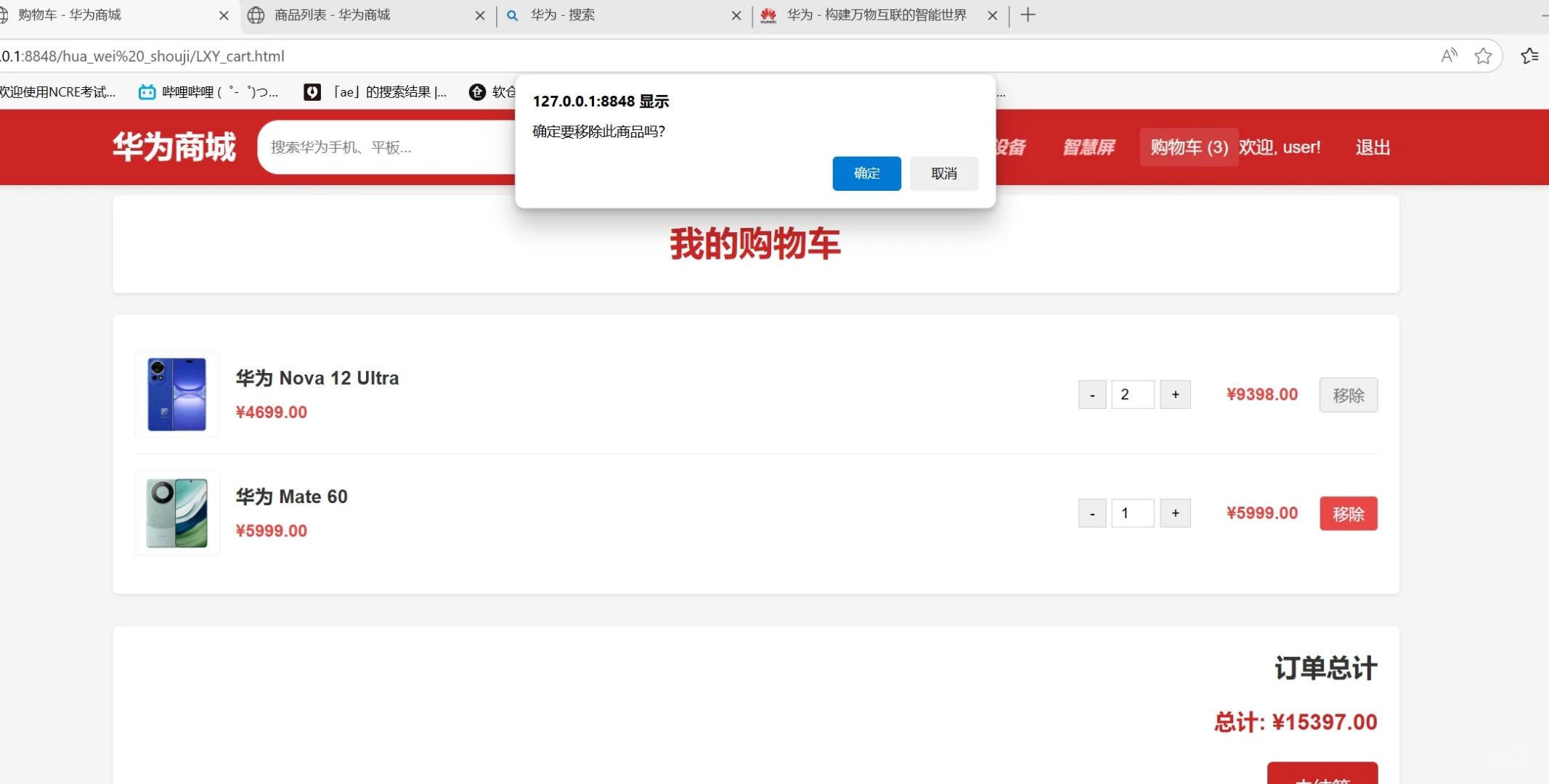This screenshot has height=784, width=1549.
Task: Click the favorites star in the address bar
Action: tap(1483, 55)
